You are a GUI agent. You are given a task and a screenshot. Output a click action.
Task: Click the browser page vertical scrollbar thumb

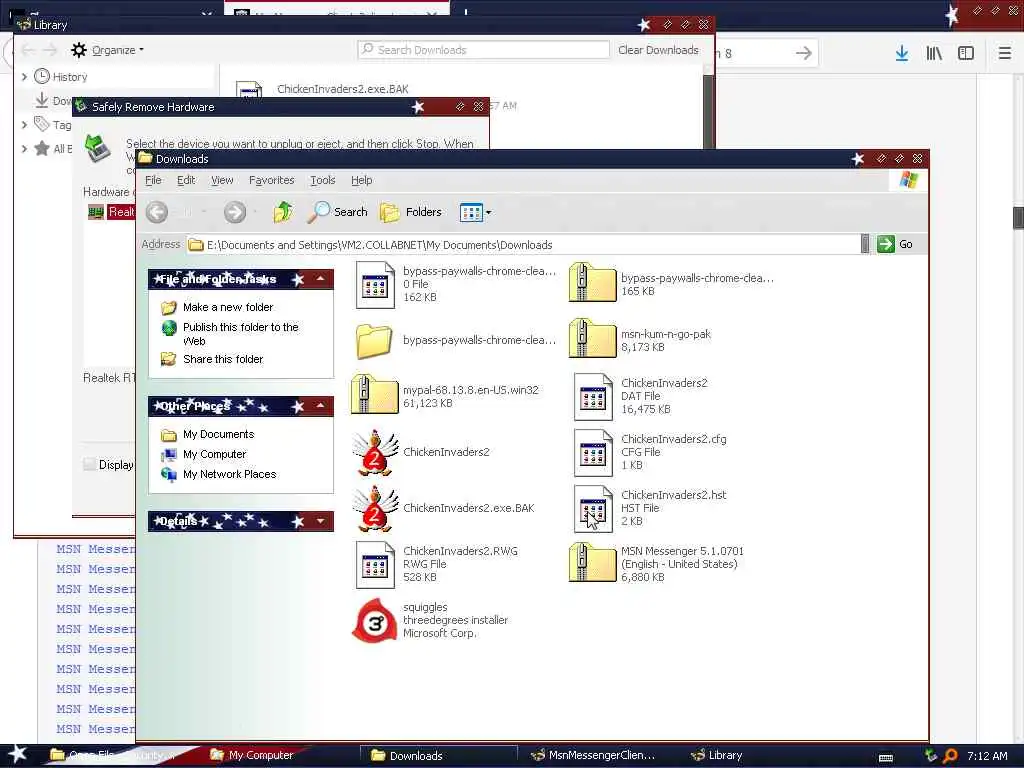(1018, 217)
